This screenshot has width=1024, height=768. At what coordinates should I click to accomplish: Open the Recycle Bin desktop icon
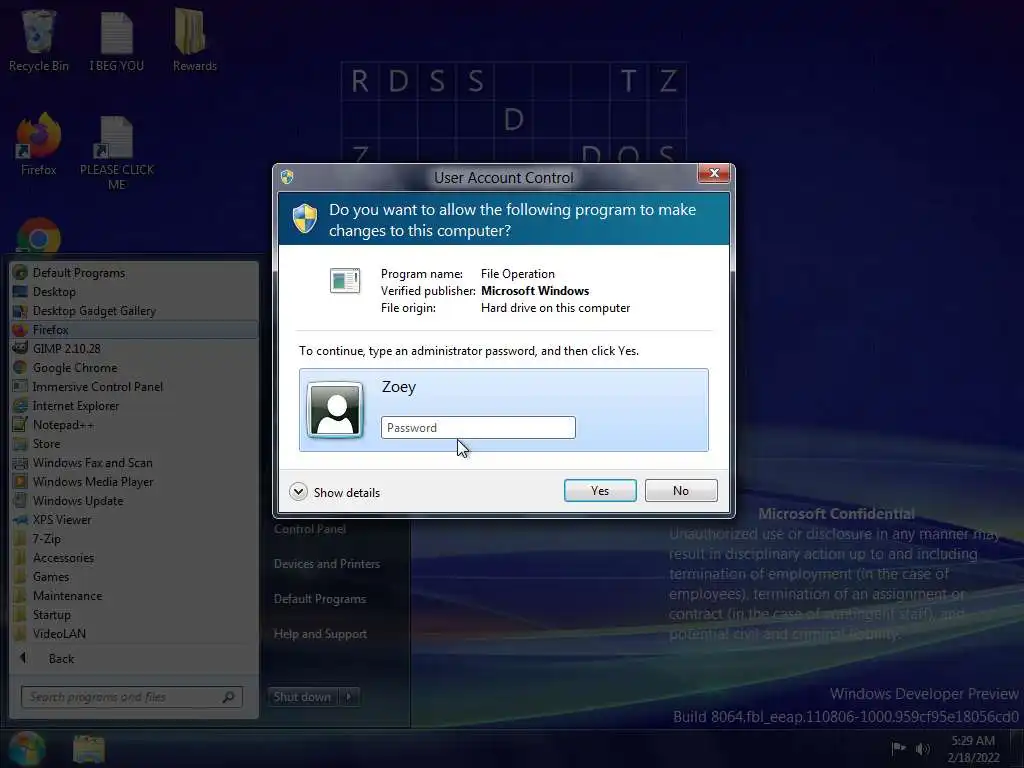coord(39,40)
